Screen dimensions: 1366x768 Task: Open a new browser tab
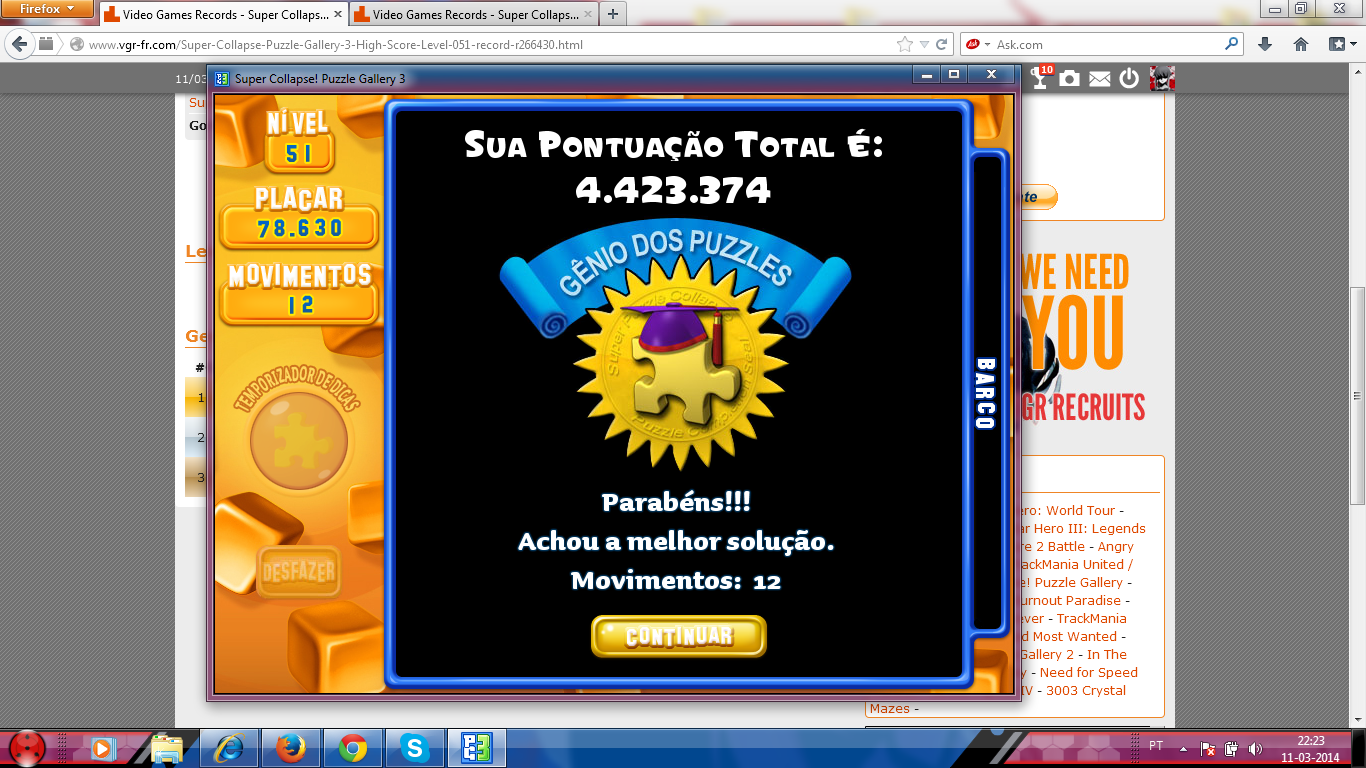click(x=612, y=14)
